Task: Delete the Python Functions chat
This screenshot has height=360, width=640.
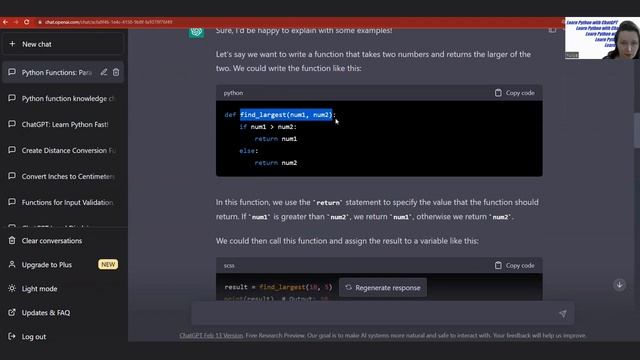Action: coord(116,72)
